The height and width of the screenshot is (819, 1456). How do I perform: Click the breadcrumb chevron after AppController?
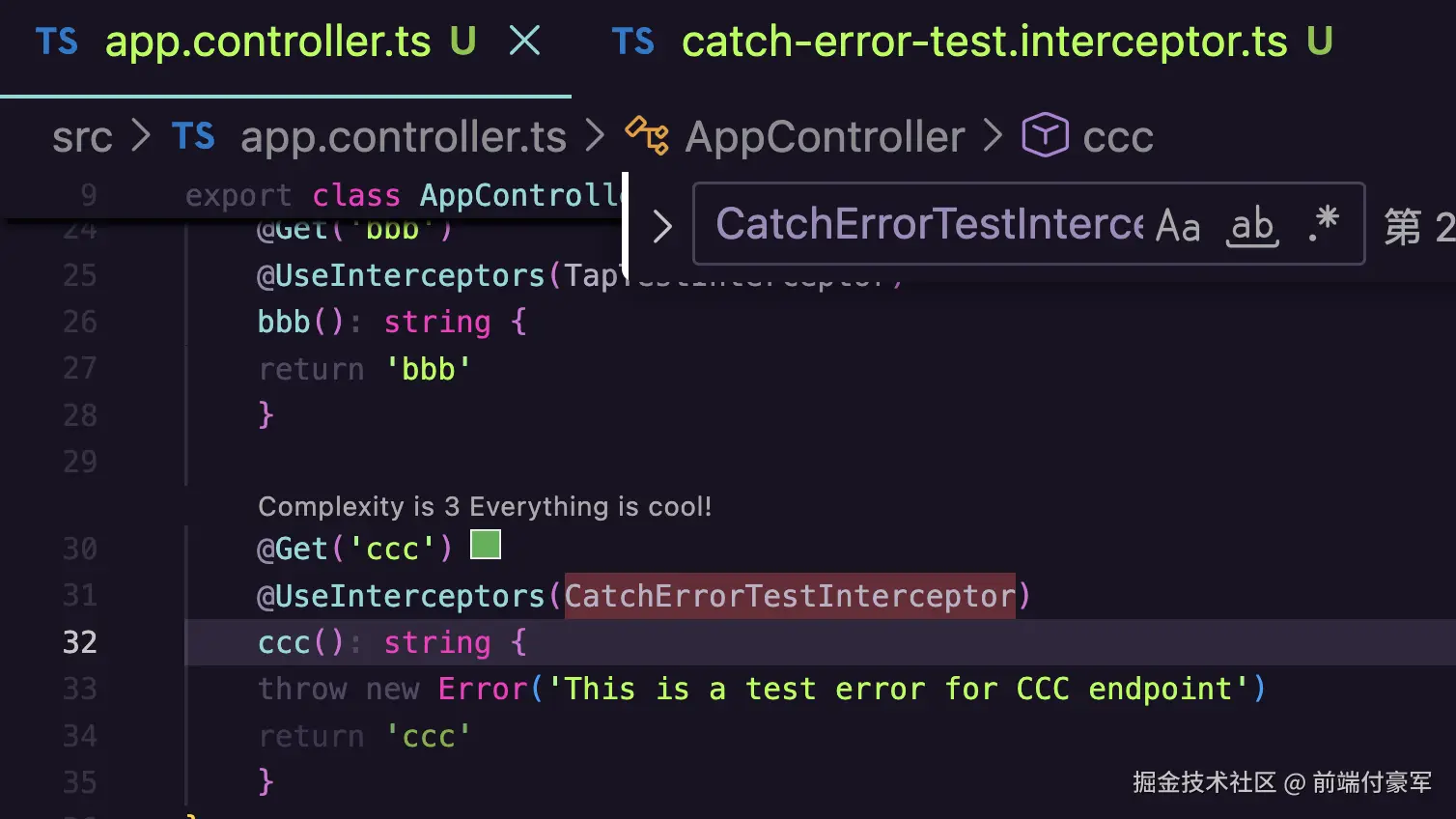[993, 136]
